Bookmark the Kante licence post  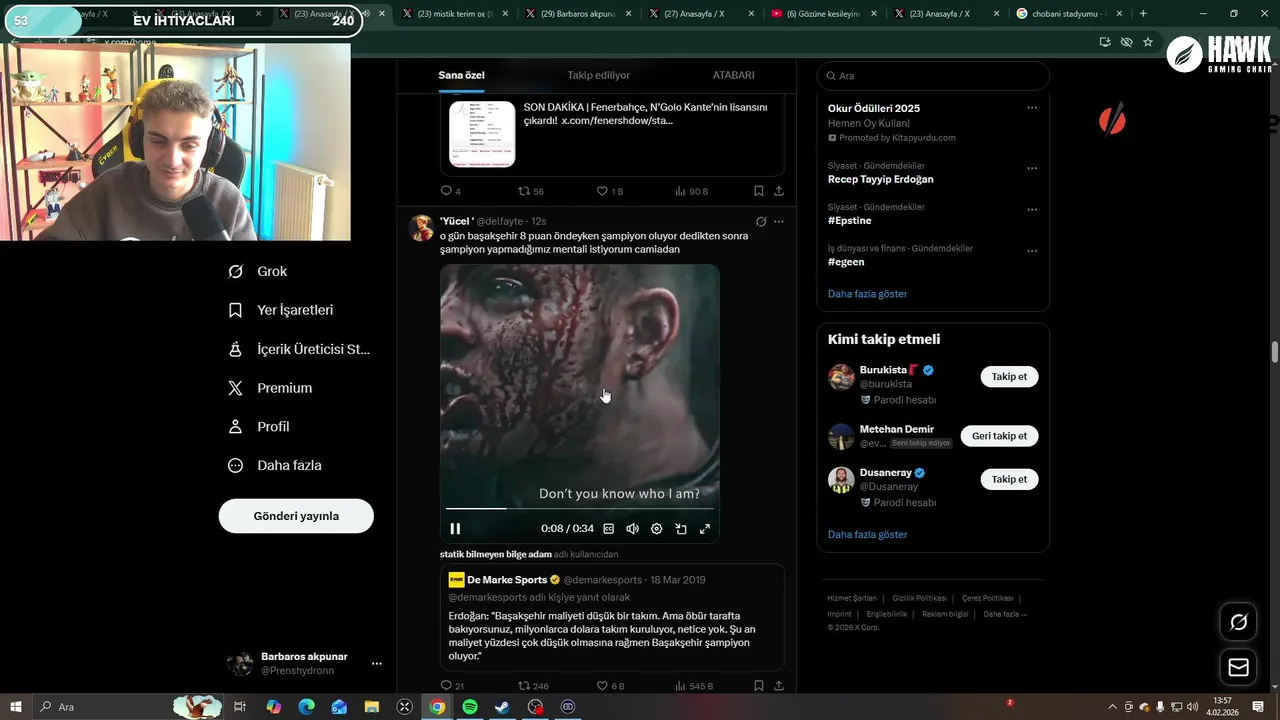pos(759,191)
